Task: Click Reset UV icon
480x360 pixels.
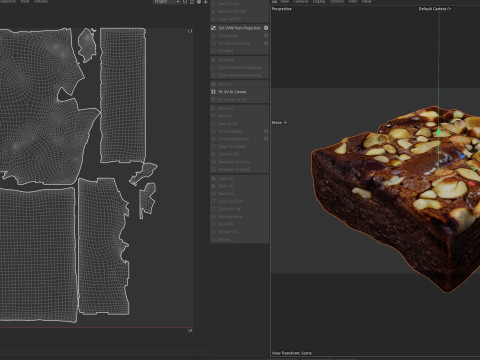Action: pos(214,194)
